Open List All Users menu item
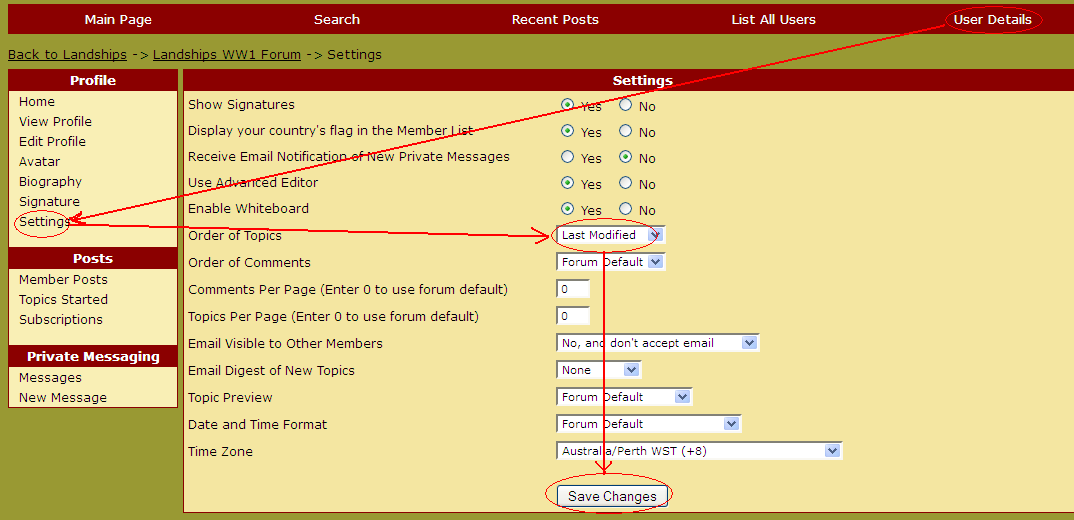Viewport: 1074px width, 520px height. click(773, 19)
